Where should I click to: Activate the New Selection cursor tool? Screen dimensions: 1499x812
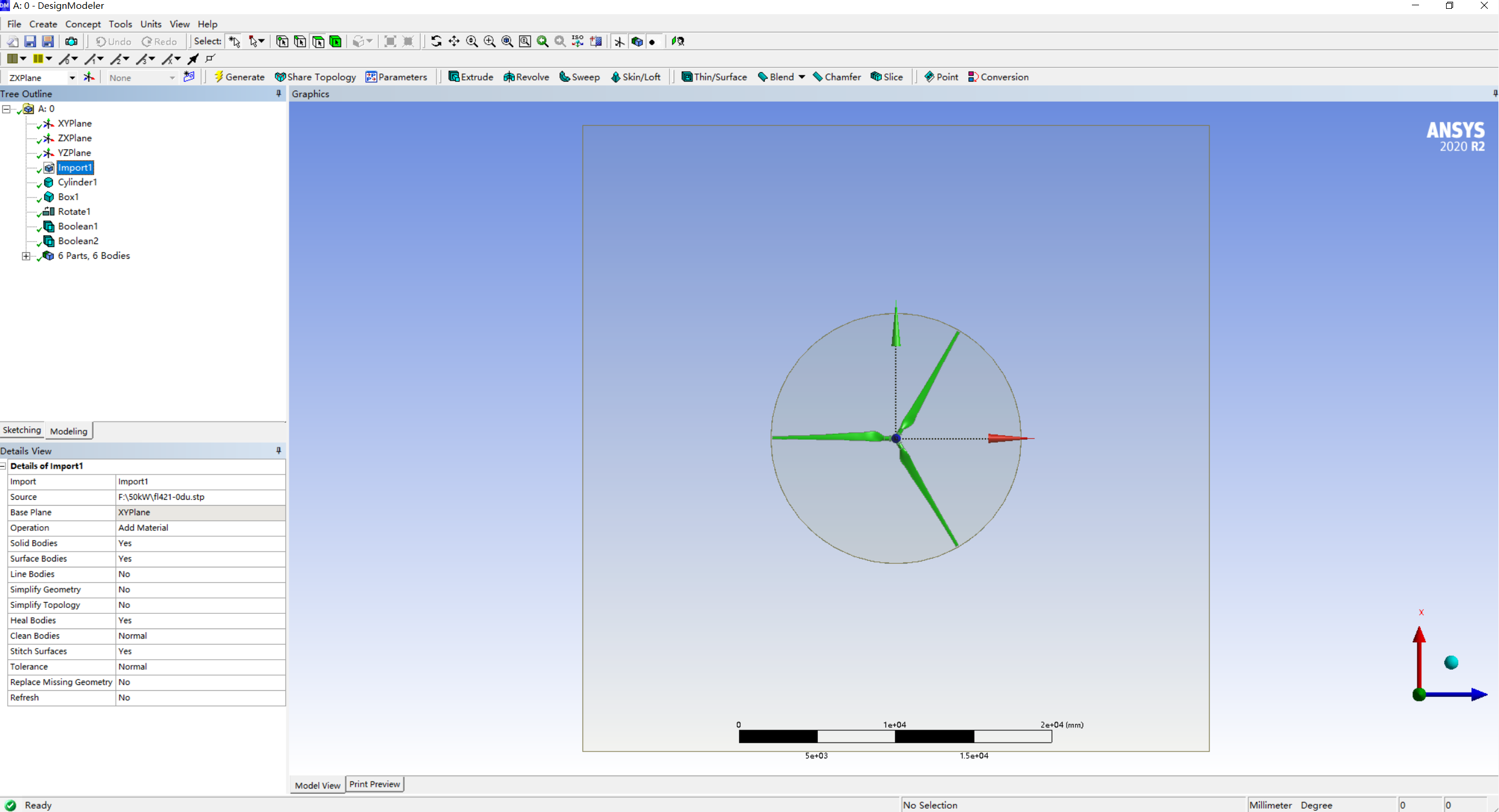click(x=235, y=41)
